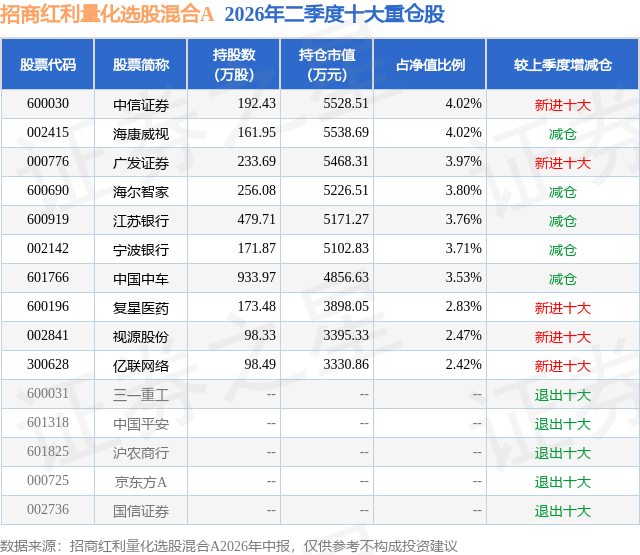
Task: Click 江苏银行 stock name
Action: [x=141, y=221]
